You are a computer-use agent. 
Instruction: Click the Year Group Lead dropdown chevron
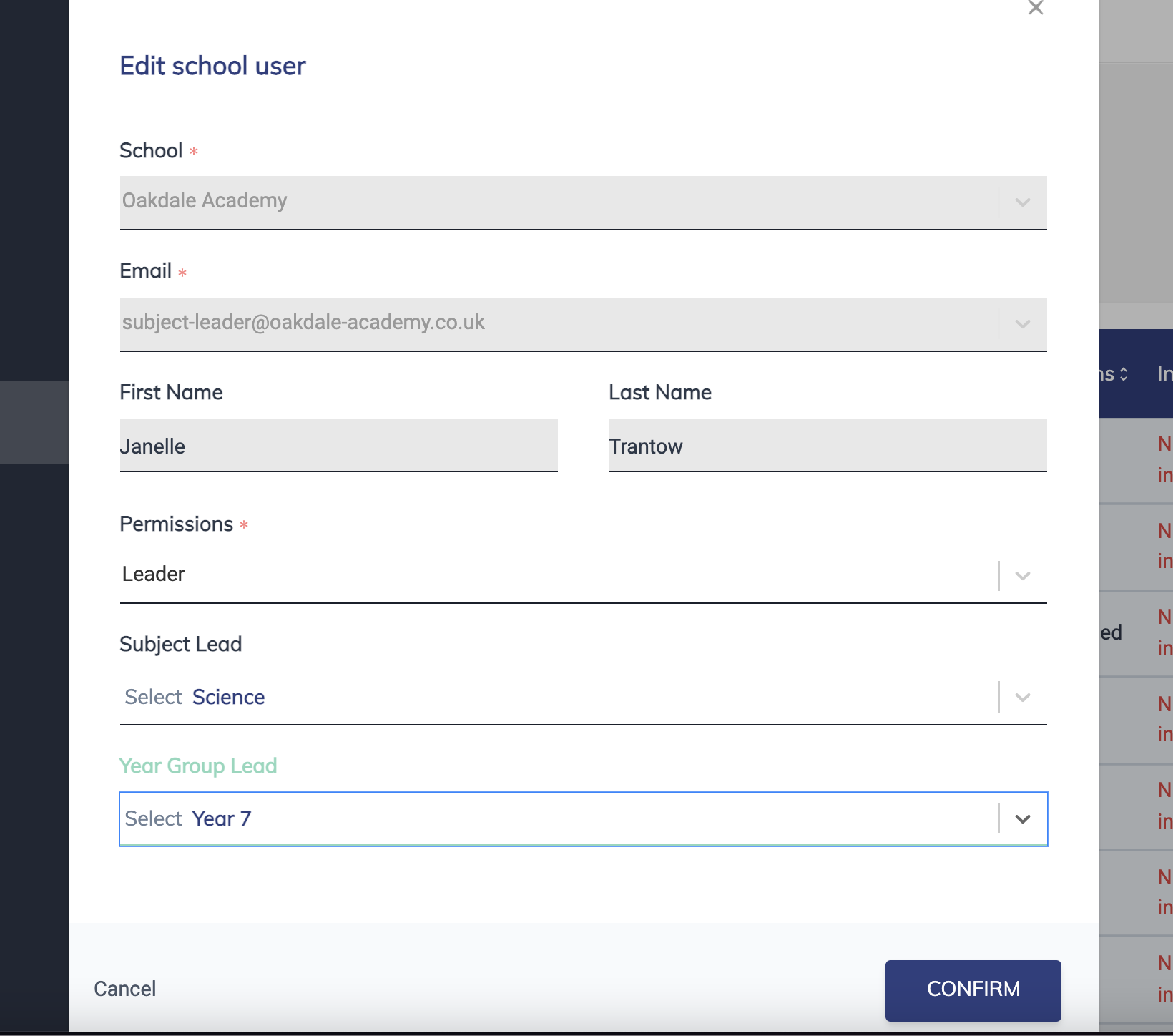[x=1021, y=819]
